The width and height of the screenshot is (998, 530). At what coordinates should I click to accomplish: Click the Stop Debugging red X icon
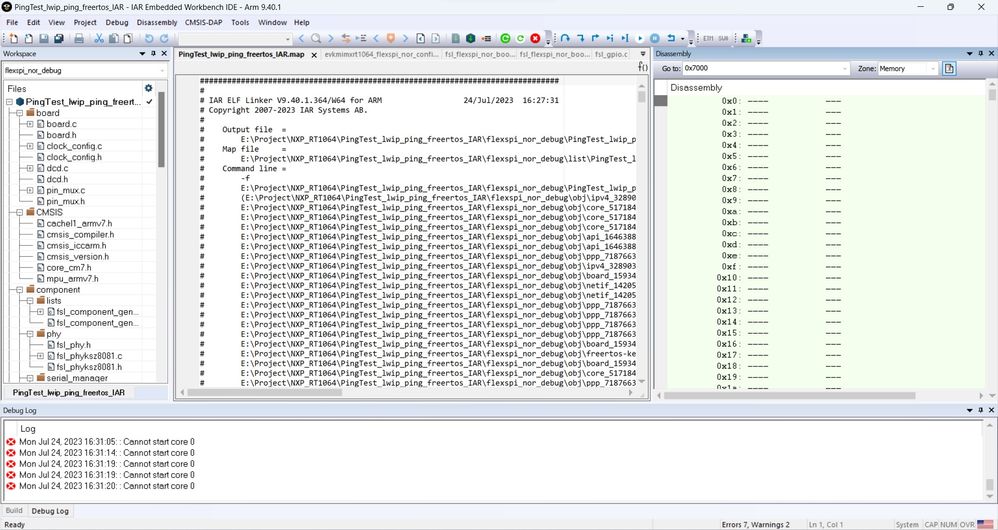coord(535,39)
